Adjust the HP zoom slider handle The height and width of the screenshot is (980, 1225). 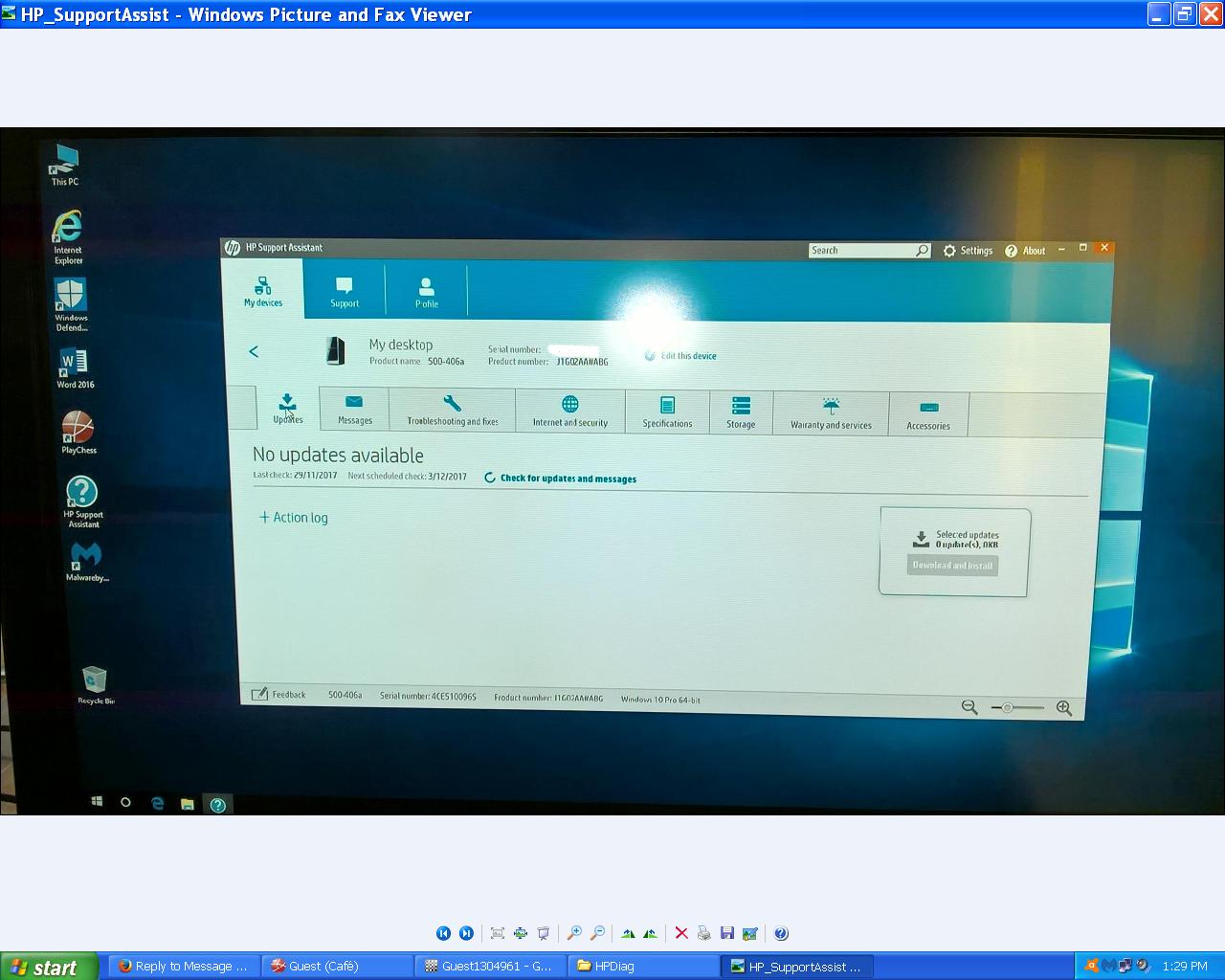click(x=1007, y=707)
